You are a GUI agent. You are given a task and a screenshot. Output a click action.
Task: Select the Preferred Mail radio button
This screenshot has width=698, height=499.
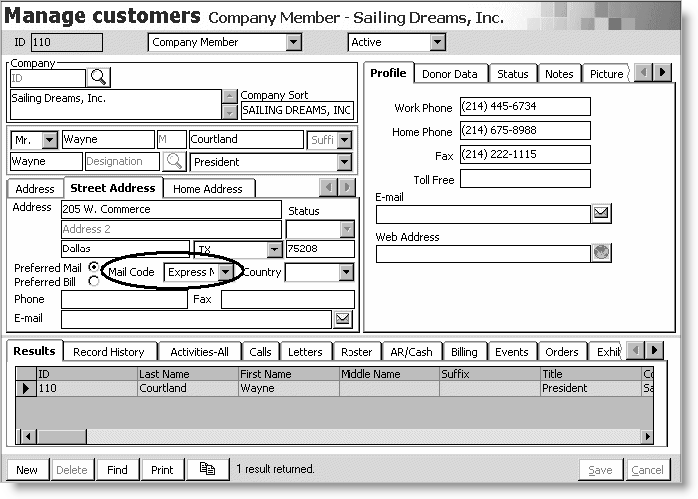tap(94, 267)
